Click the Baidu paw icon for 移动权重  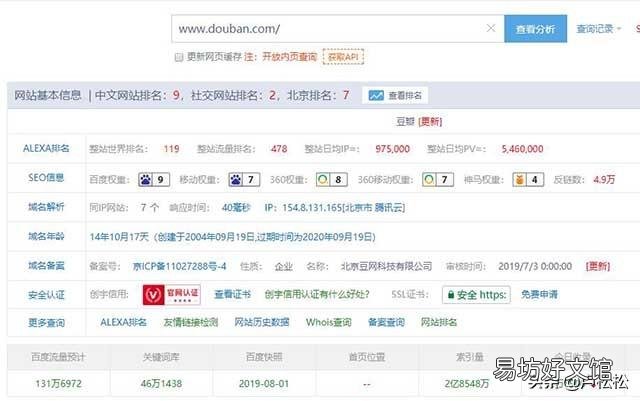coord(236,180)
